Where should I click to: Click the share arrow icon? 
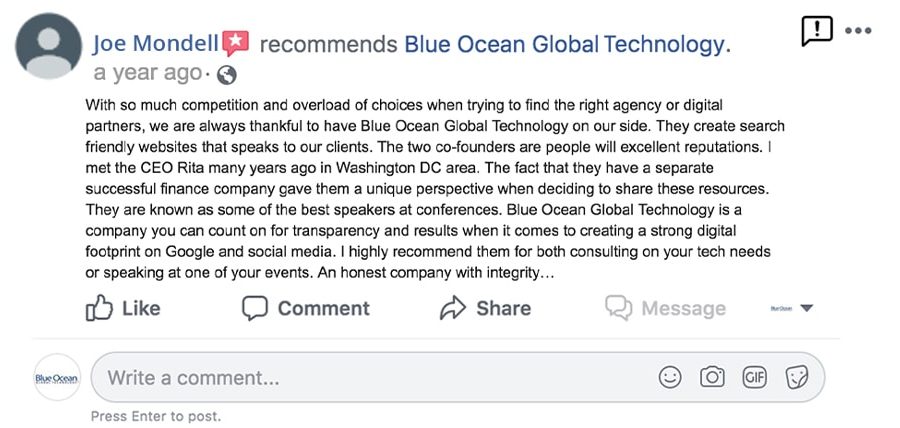[x=453, y=308]
